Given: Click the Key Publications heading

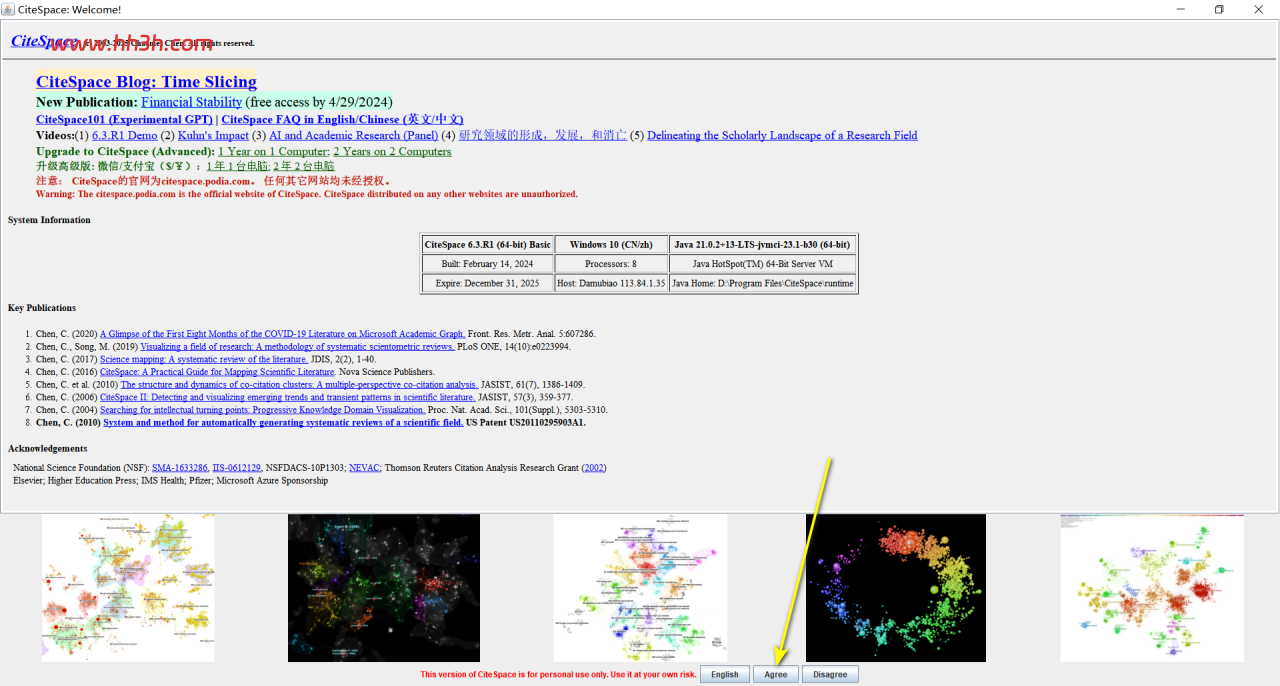Looking at the screenshot, I should (42, 308).
